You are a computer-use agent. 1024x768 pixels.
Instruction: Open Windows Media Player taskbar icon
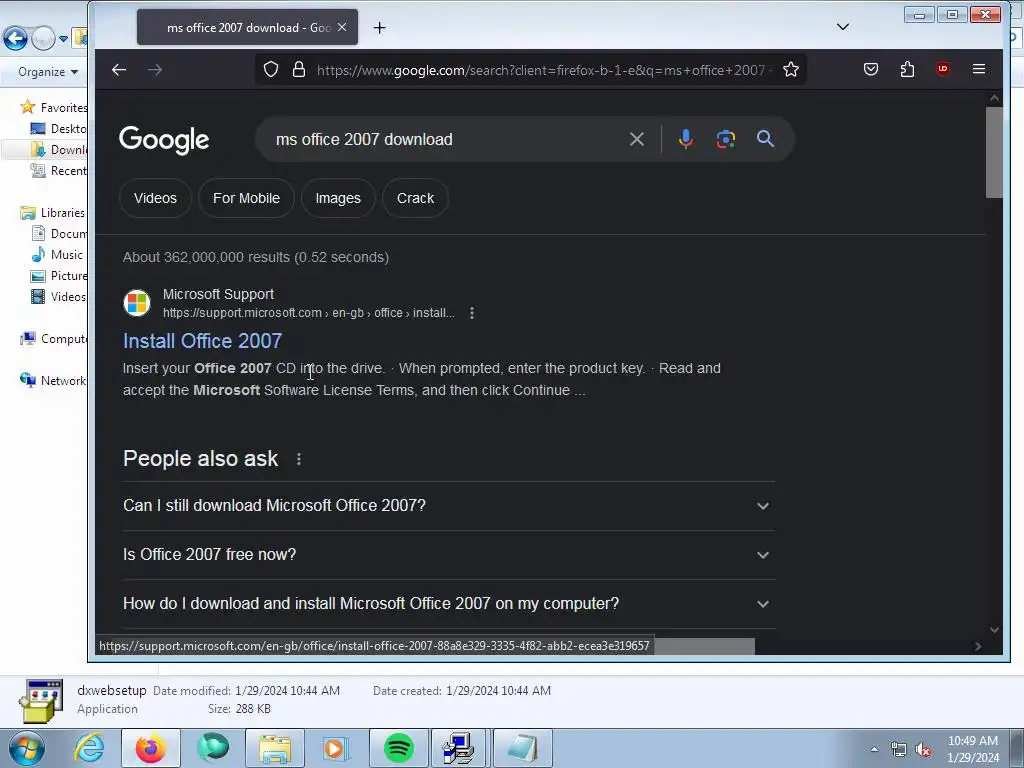tap(336, 748)
